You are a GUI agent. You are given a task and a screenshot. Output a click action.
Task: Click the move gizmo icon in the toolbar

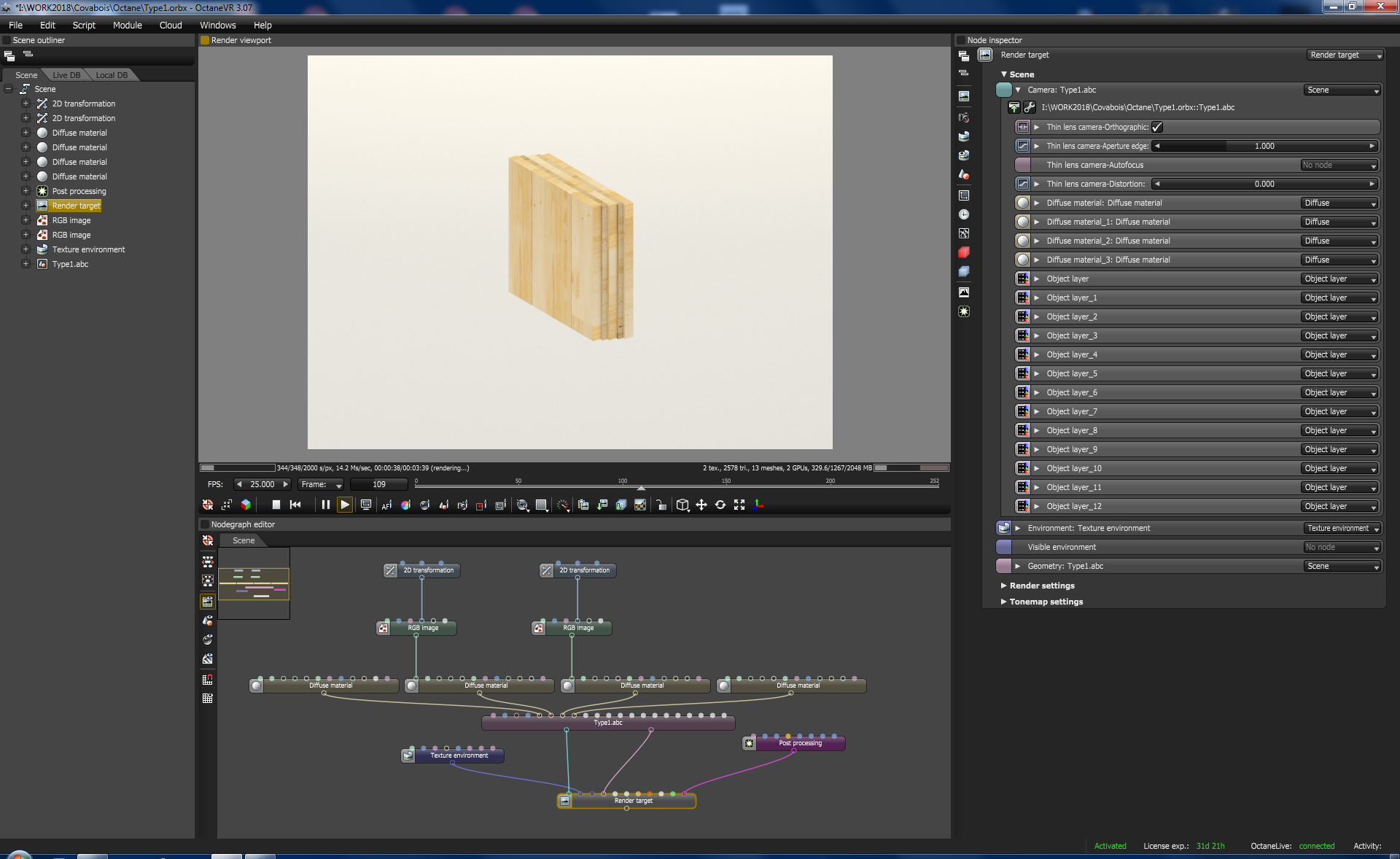pos(701,505)
